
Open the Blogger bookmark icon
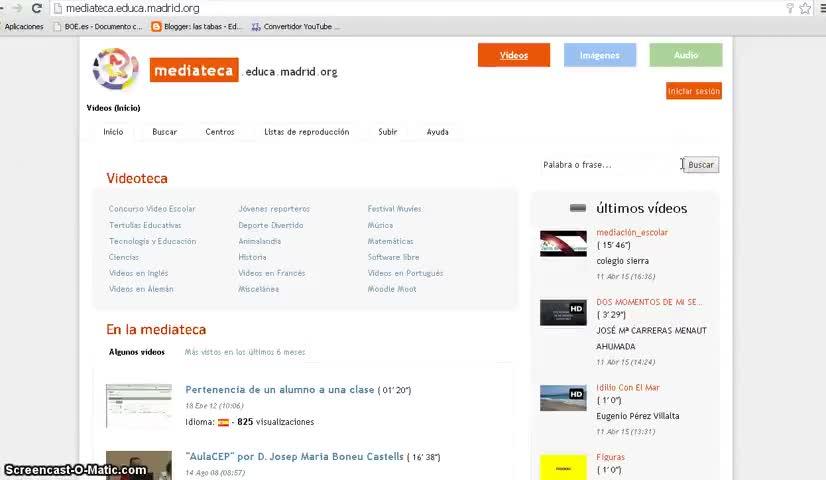click(156, 26)
